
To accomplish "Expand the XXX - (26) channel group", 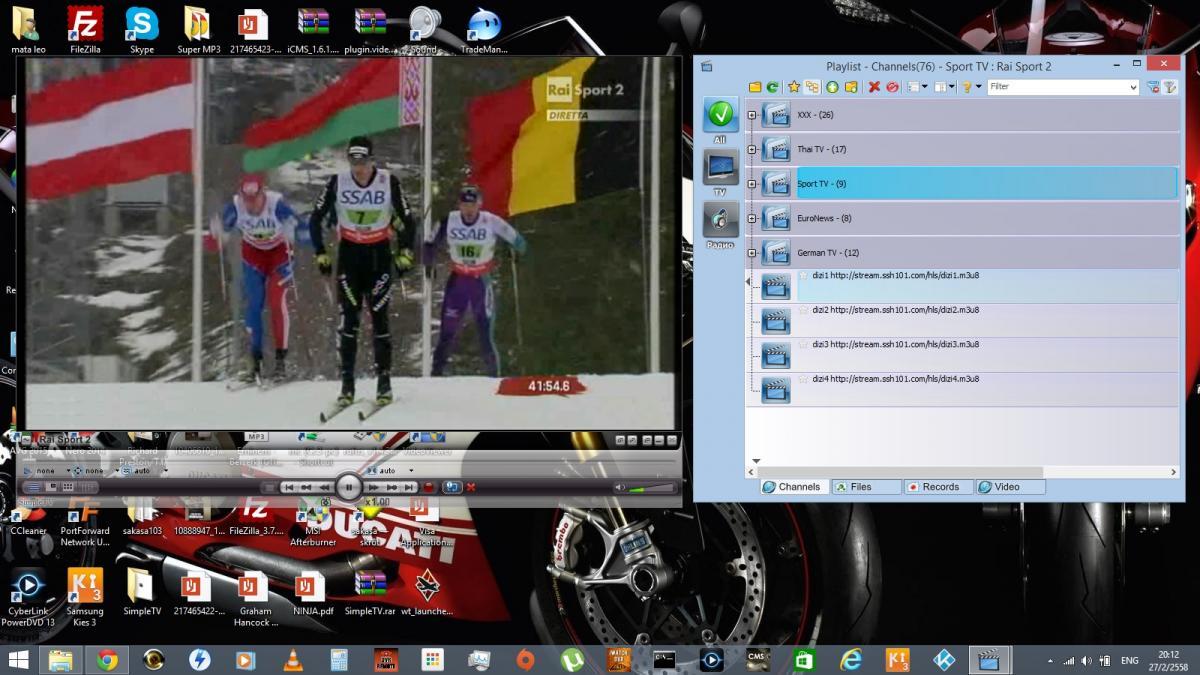I will pos(752,115).
